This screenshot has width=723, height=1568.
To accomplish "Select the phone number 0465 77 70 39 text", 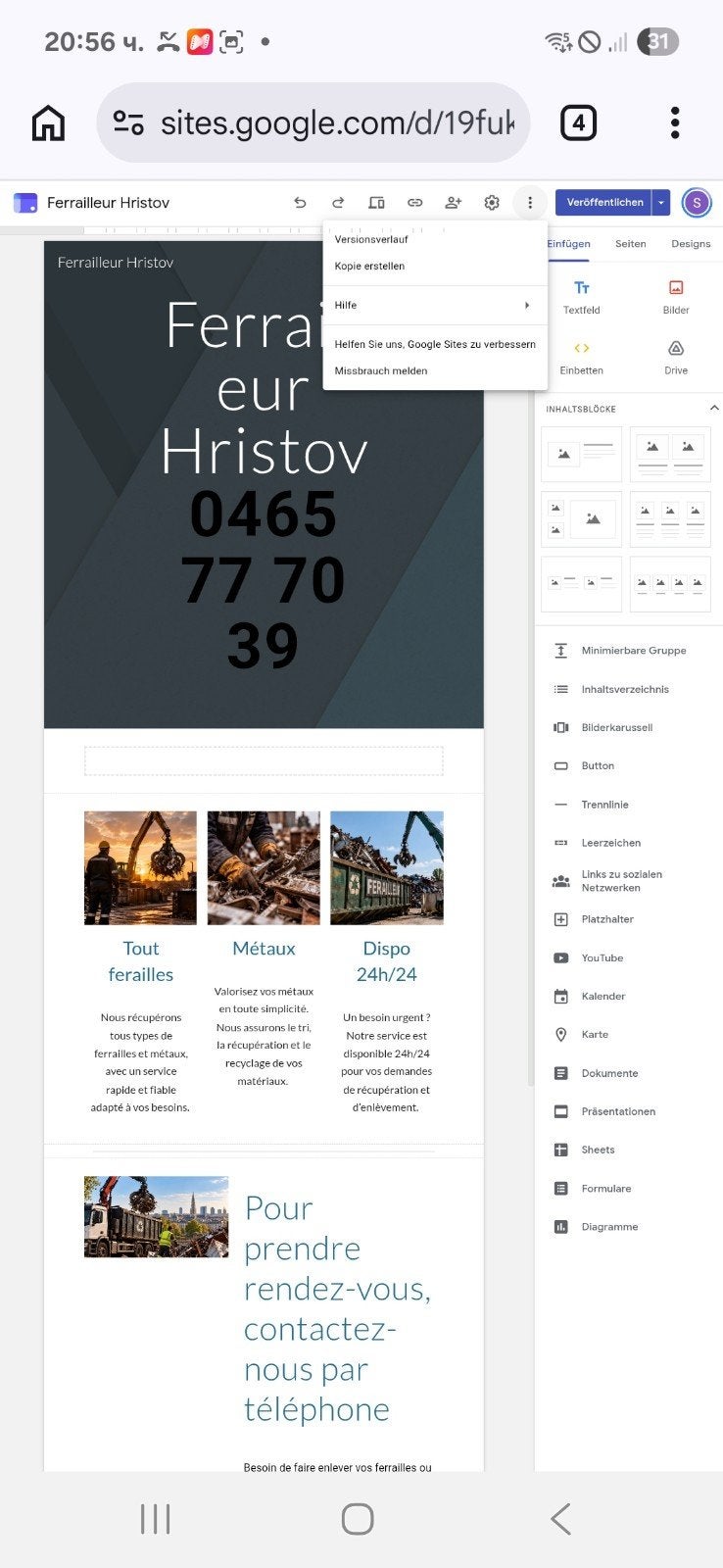I will [264, 579].
